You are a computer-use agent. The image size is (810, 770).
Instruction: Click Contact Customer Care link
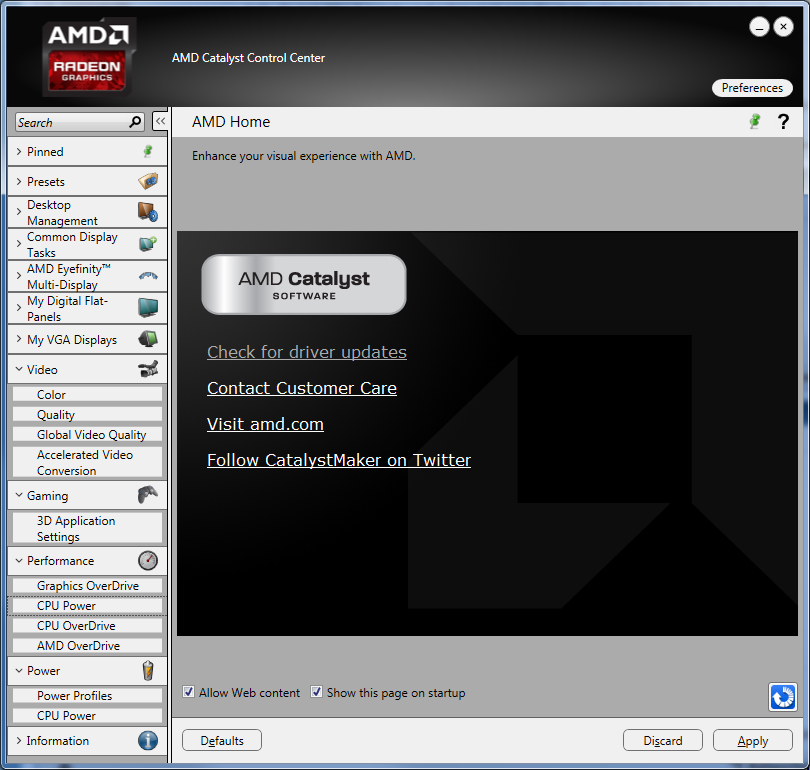tap(302, 388)
